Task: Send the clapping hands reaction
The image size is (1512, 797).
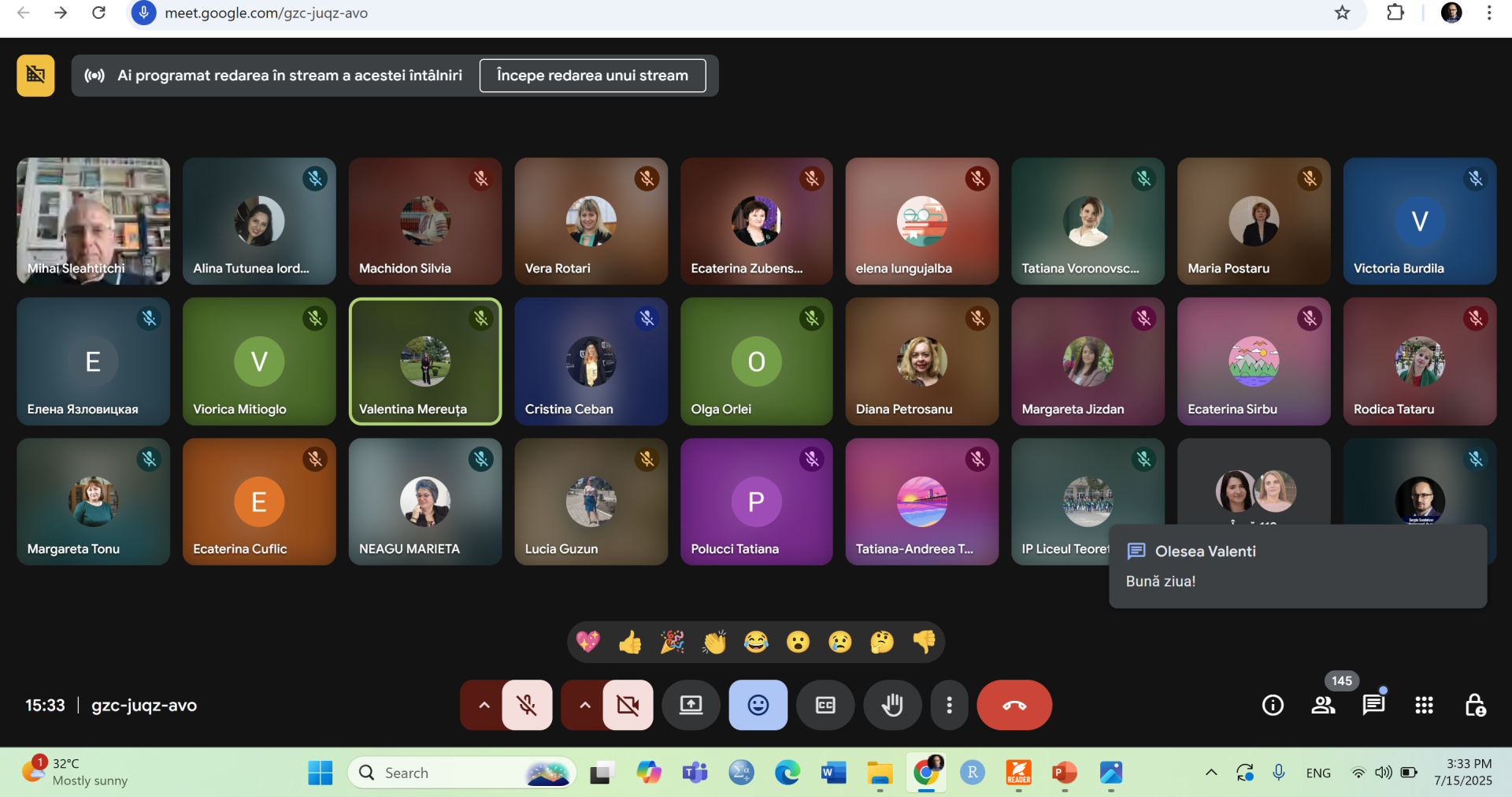Action: [714, 643]
